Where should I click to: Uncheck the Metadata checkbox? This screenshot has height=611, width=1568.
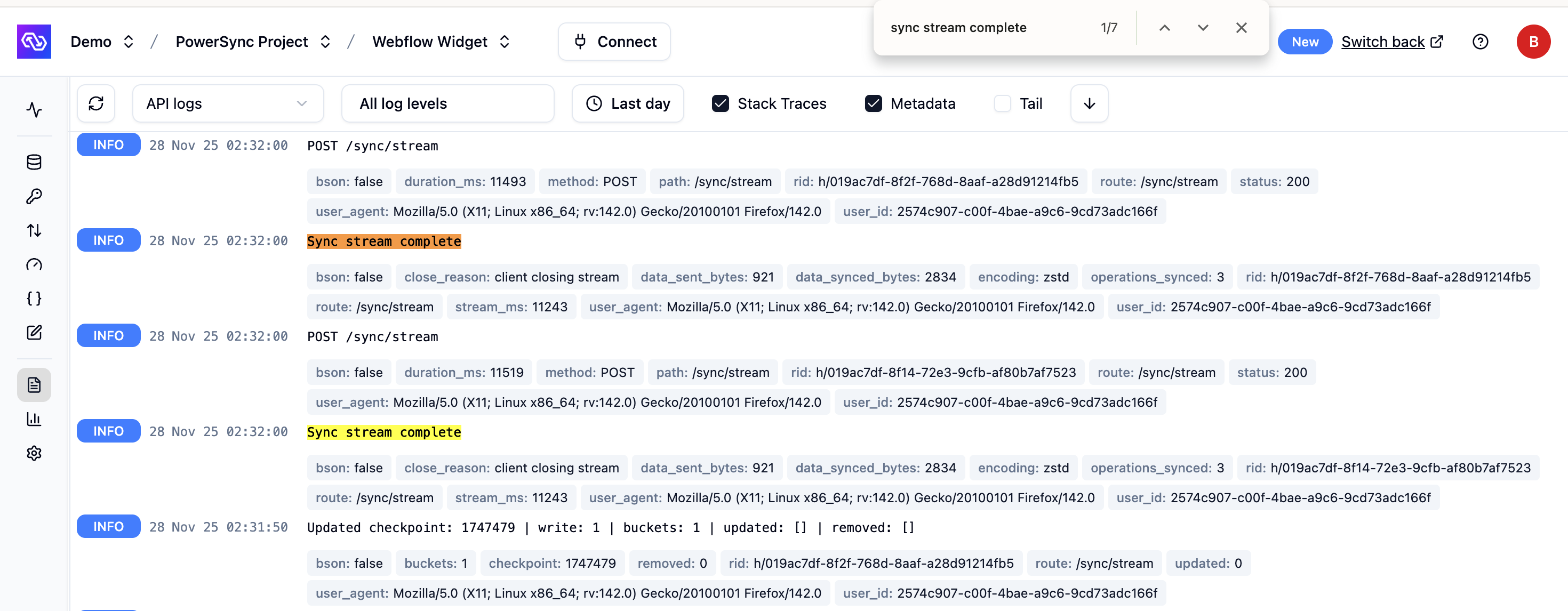coord(873,103)
